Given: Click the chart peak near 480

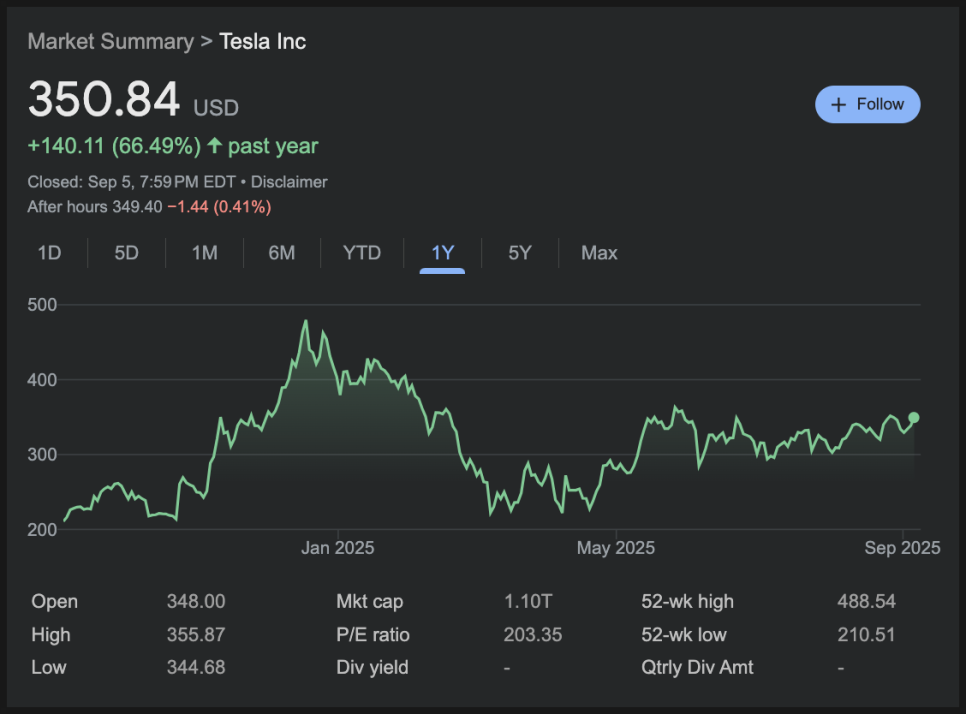Looking at the screenshot, I should click(x=305, y=322).
